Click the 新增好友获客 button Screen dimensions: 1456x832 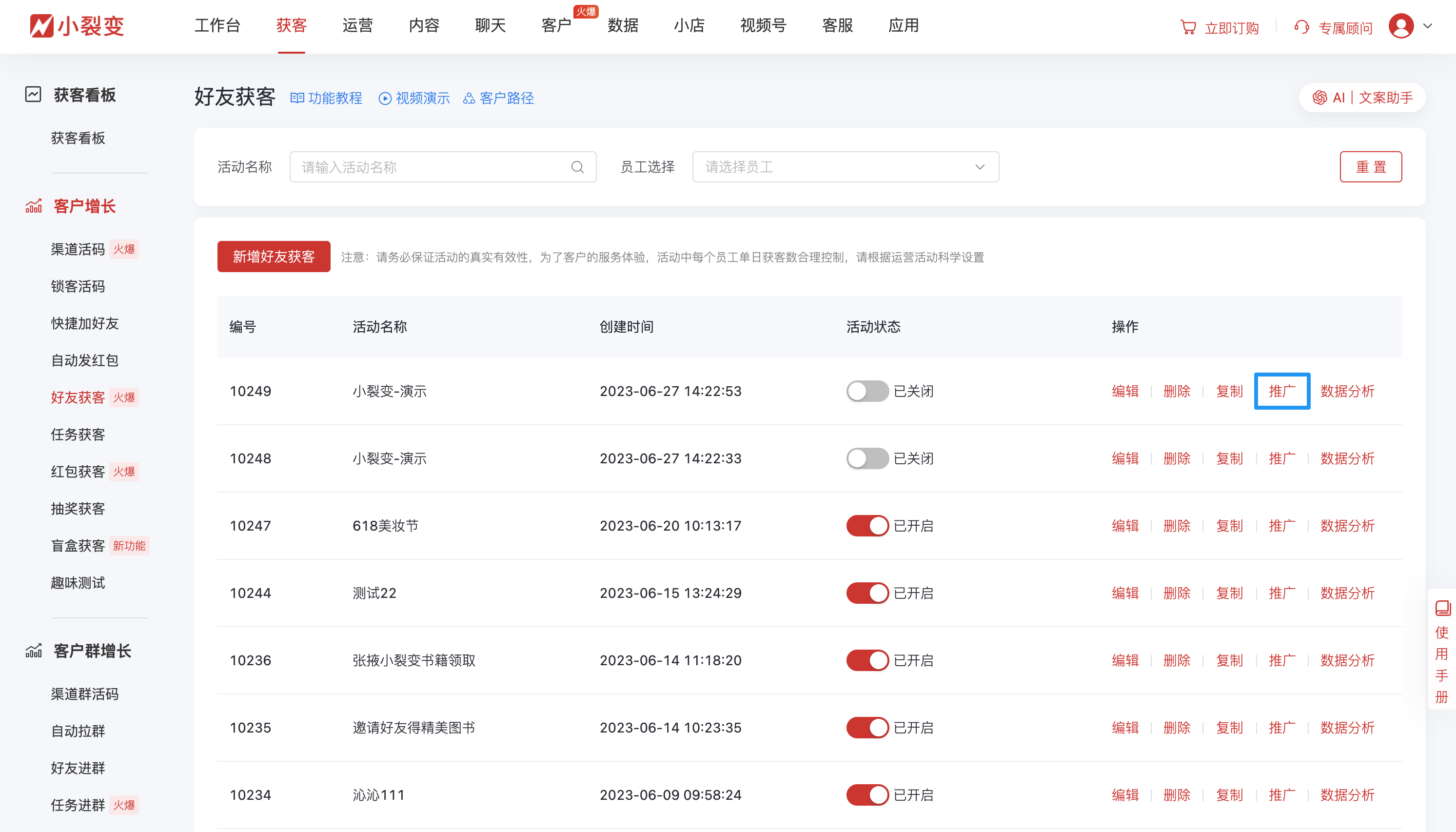pyautogui.click(x=274, y=257)
